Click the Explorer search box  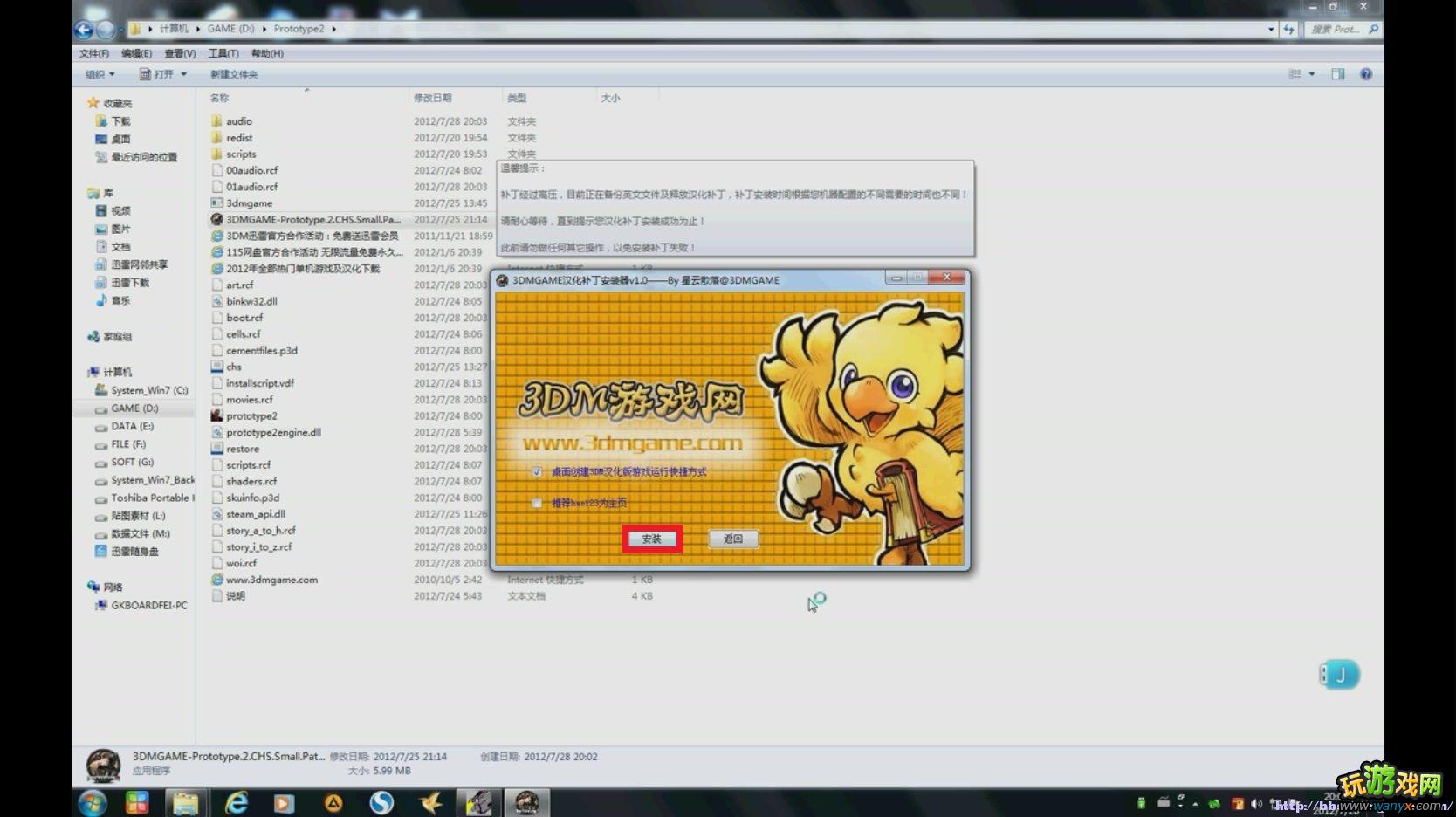tap(1343, 29)
